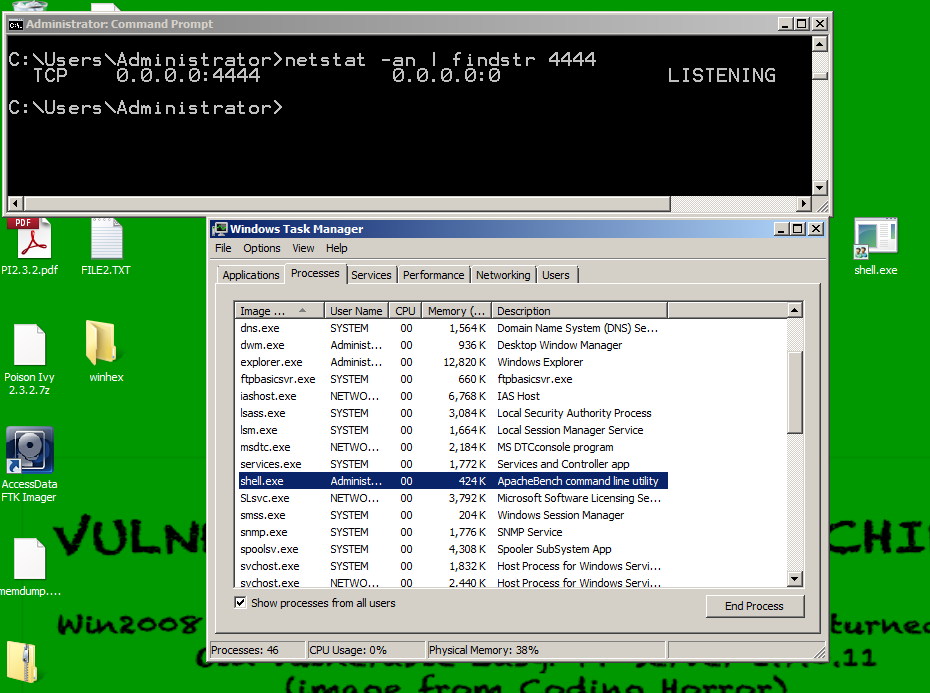This screenshot has height=693, width=930.
Task: Select the services.exe process row
Action: tap(453, 464)
